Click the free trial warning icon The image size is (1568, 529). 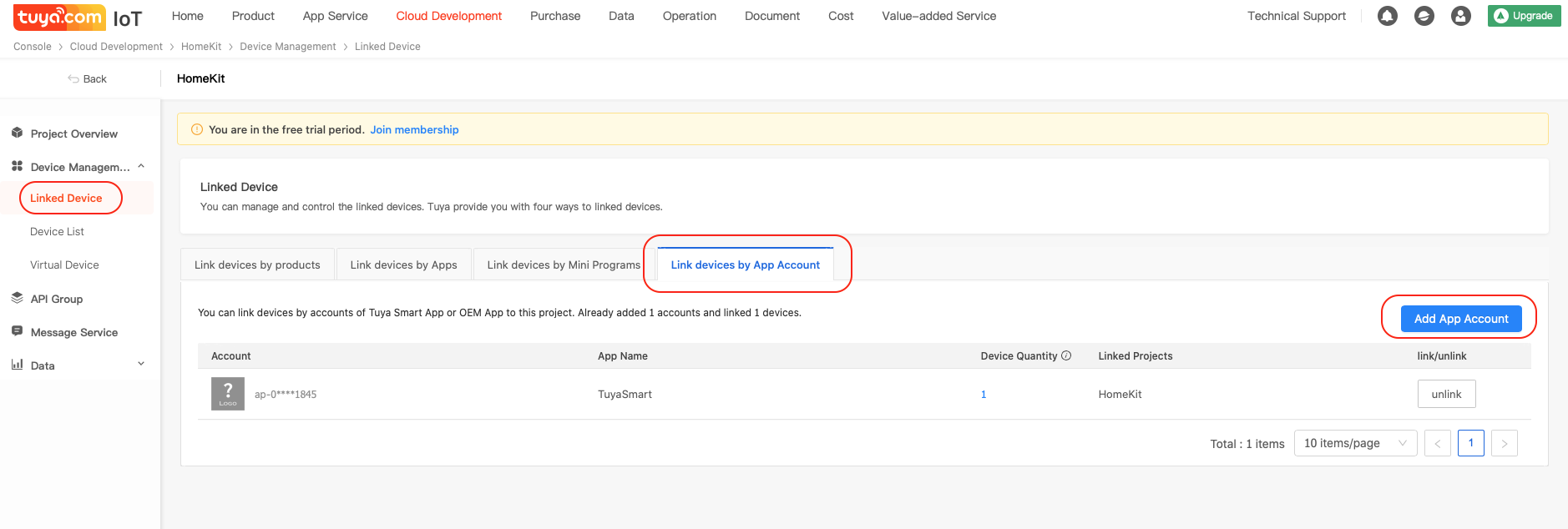[197, 129]
